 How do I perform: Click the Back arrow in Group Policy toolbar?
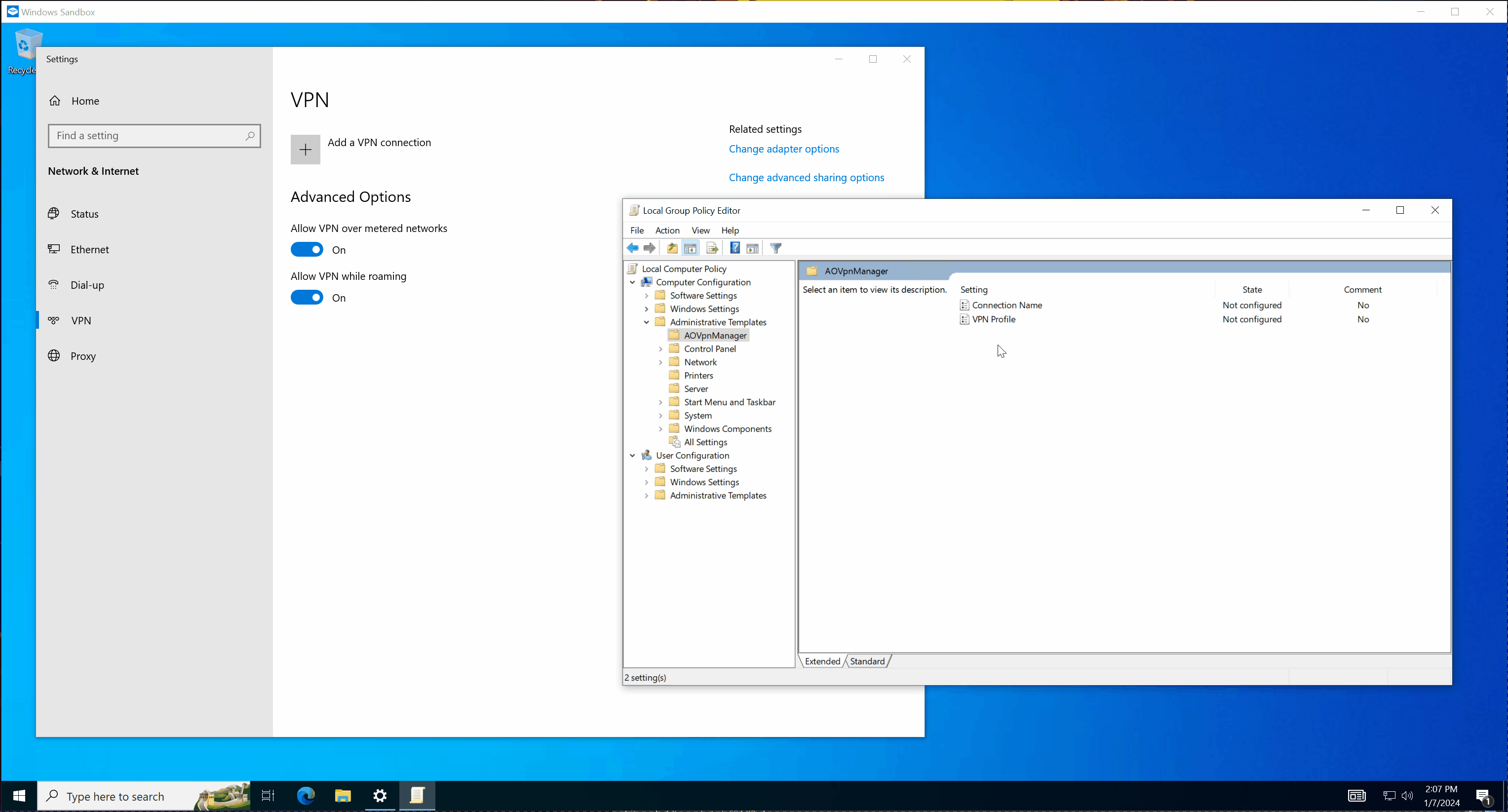click(633, 248)
